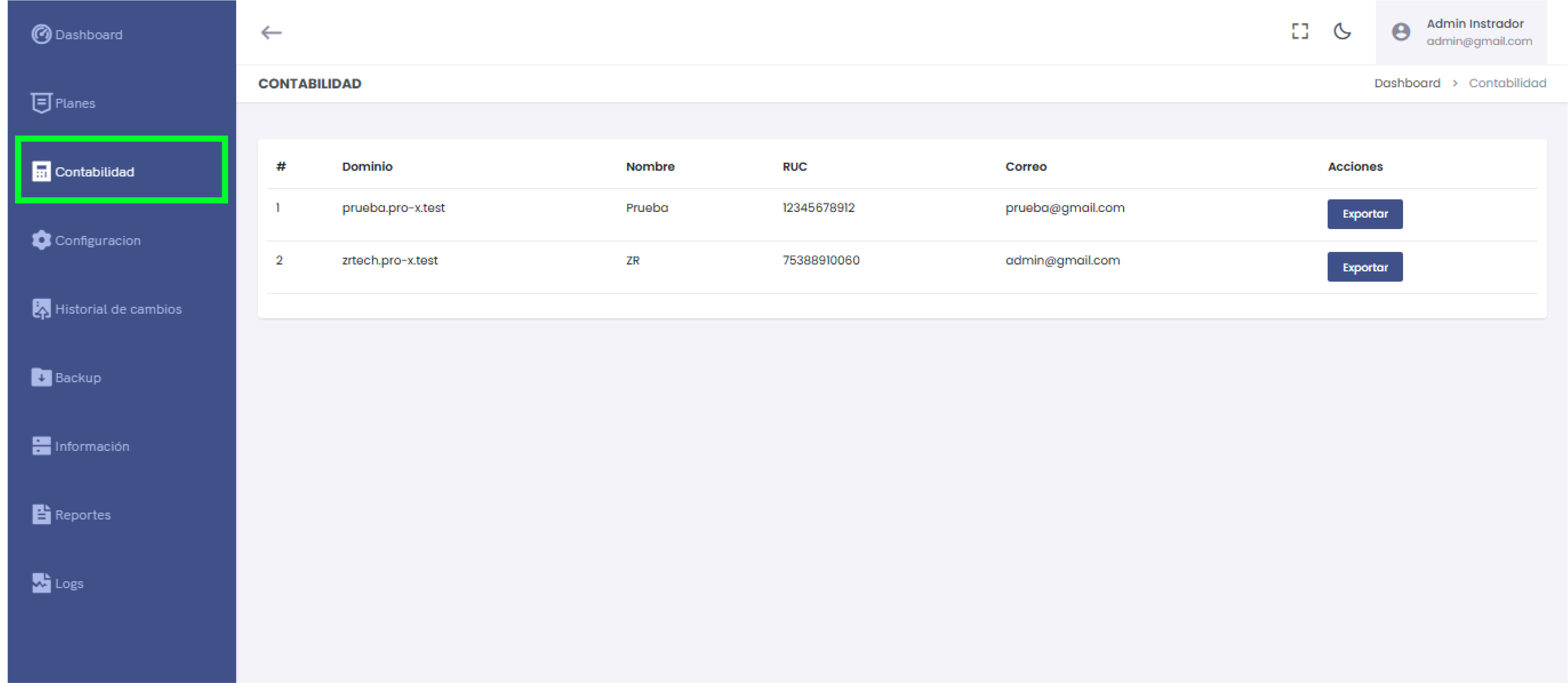Open the Reportes menu item
The image size is (1568, 683).
click(x=83, y=515)
